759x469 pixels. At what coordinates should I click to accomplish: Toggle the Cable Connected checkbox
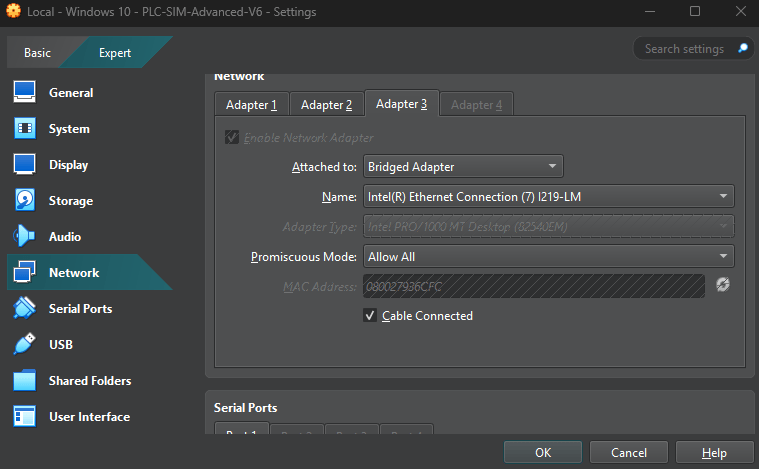(x=370, y=316)
